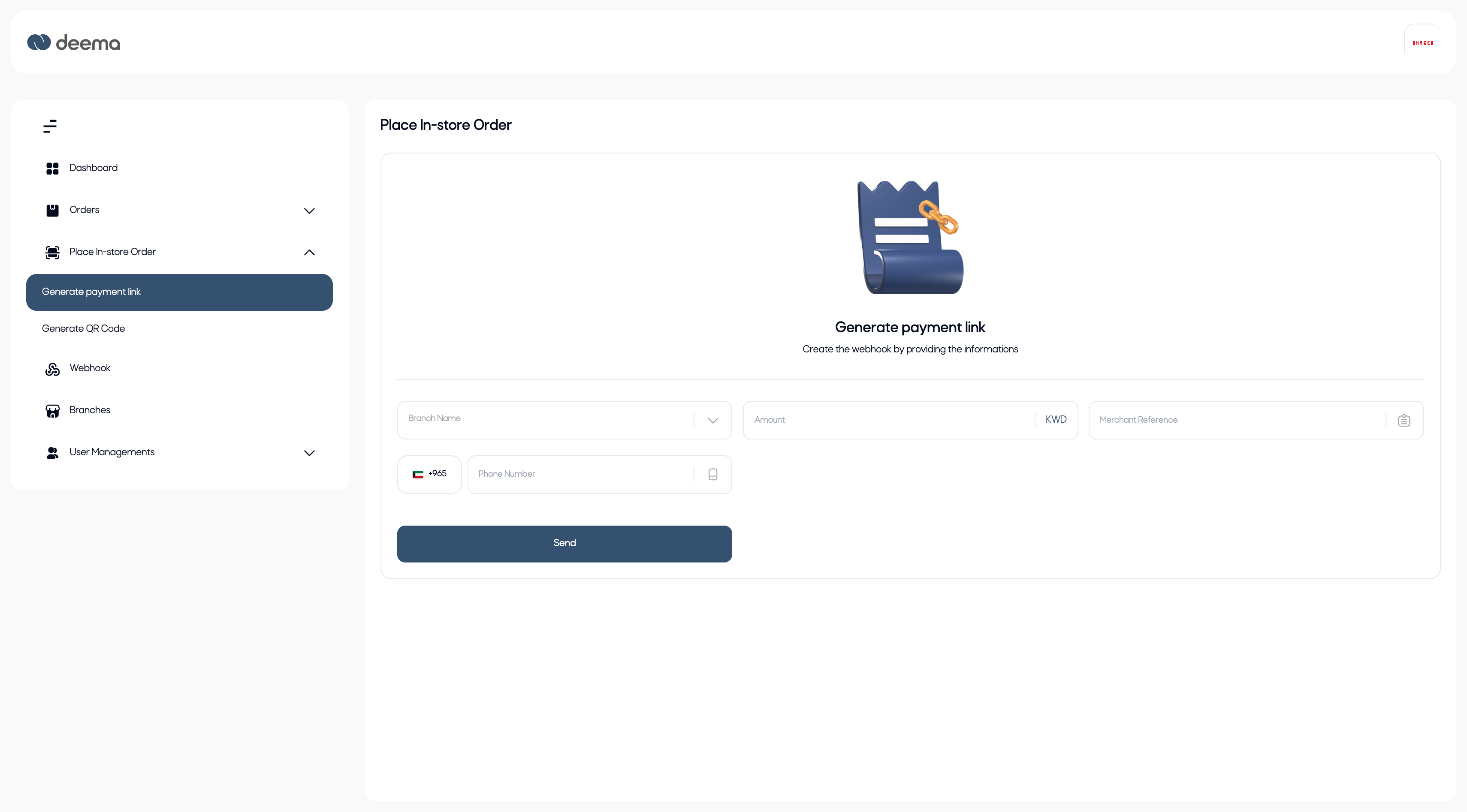Click the Dashboard grid icon

[52, 168]
